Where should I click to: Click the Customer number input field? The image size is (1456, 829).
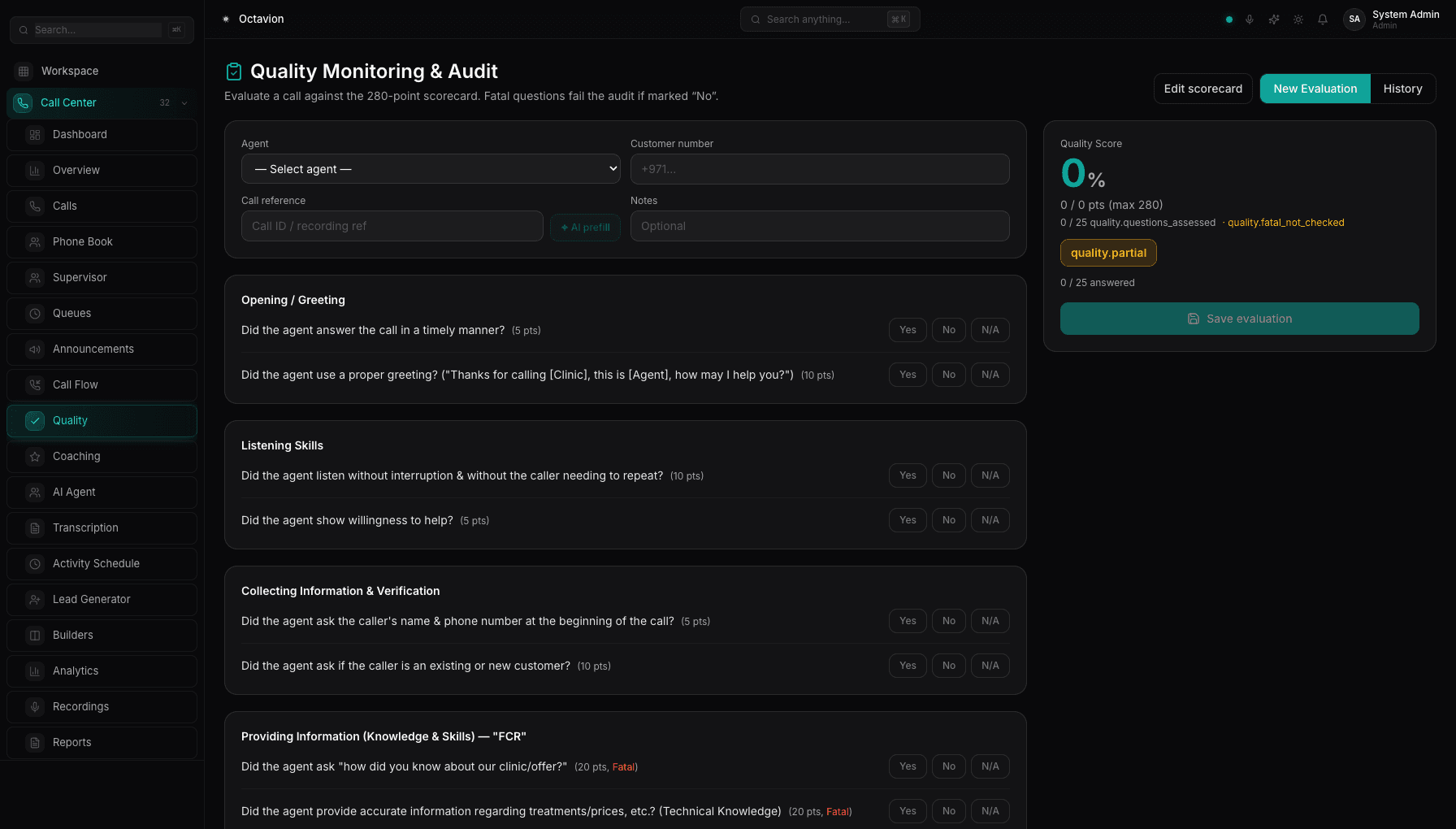click(820, 169)
